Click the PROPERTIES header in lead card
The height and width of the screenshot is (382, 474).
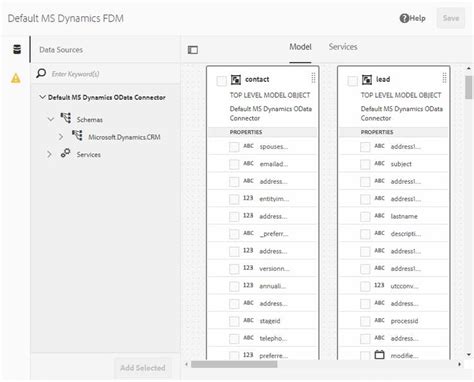point(377,132)
